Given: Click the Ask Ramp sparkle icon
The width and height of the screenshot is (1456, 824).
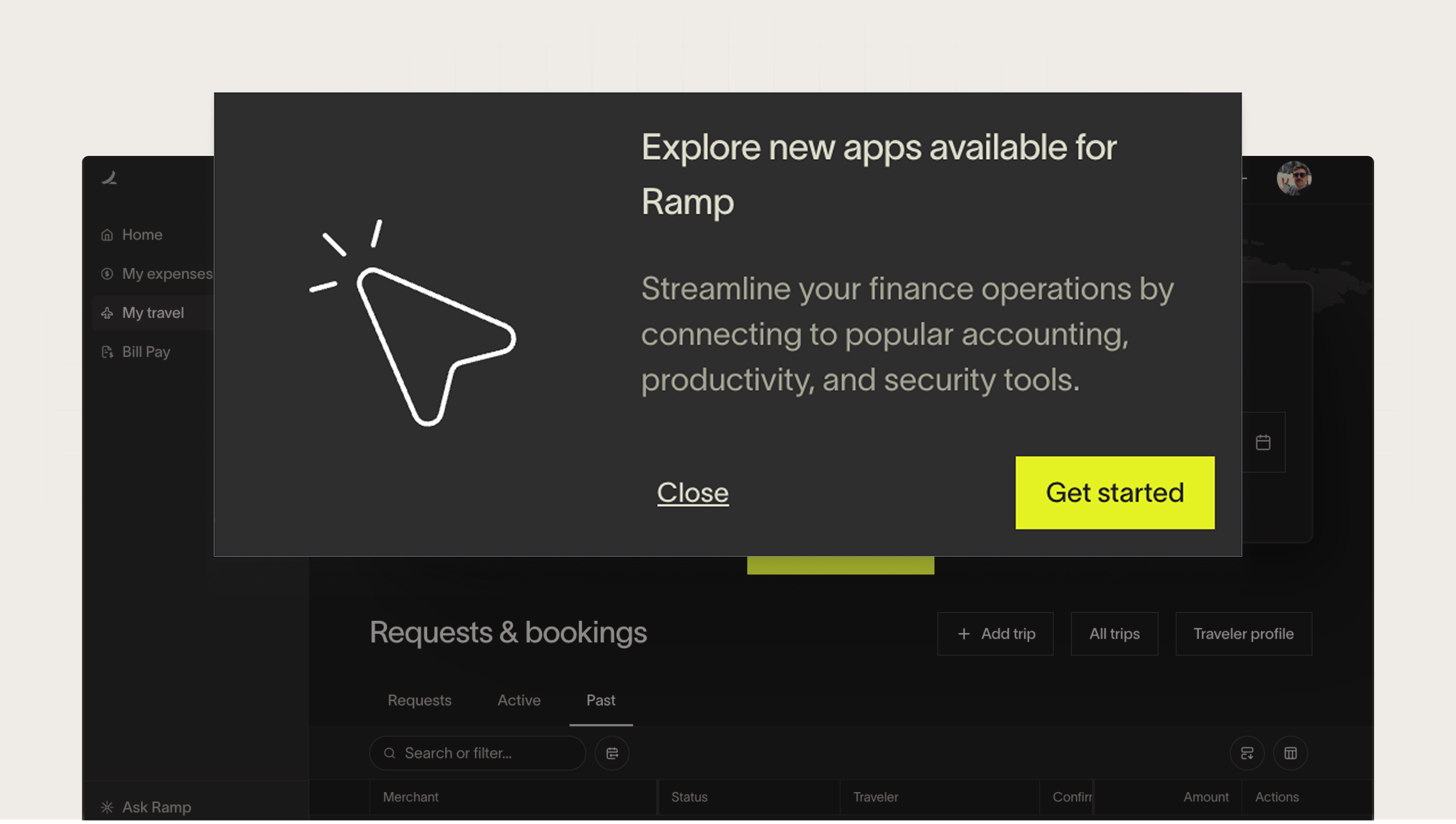Looking at the screenshot, I should point(107,806).
